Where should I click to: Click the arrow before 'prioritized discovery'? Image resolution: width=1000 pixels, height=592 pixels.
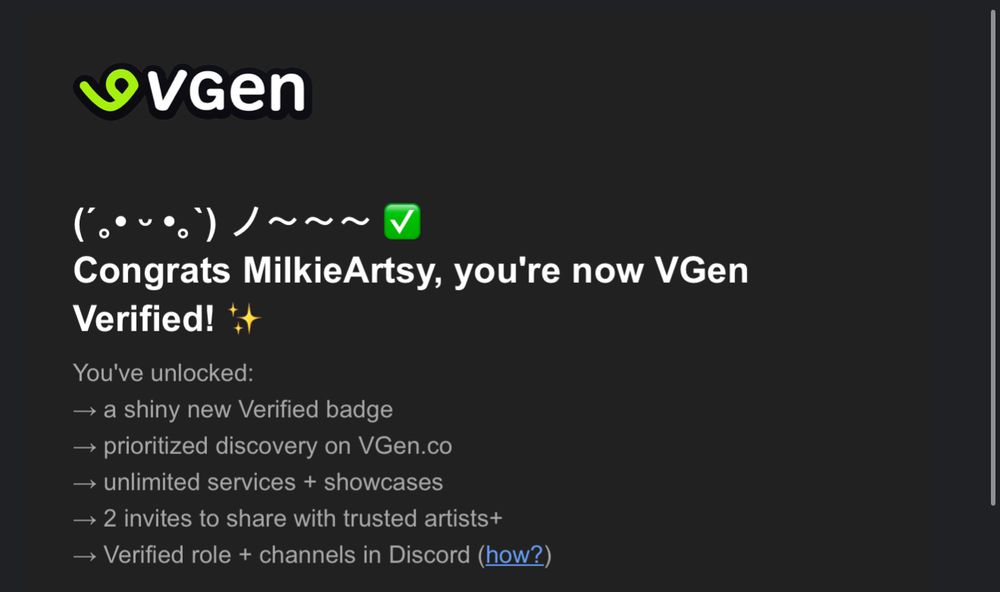point(84,447)
